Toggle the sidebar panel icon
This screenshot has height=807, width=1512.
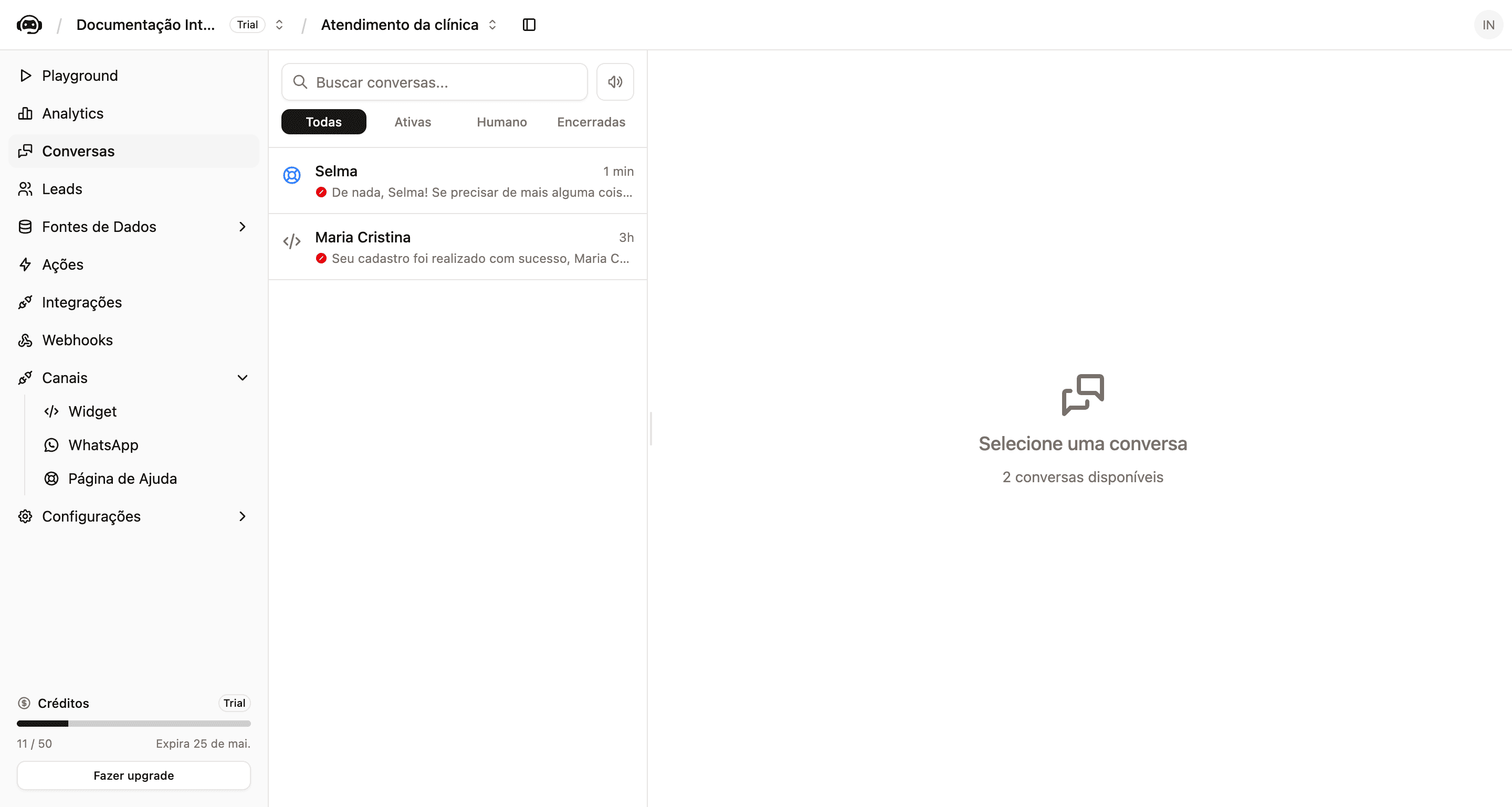(529, 25)
